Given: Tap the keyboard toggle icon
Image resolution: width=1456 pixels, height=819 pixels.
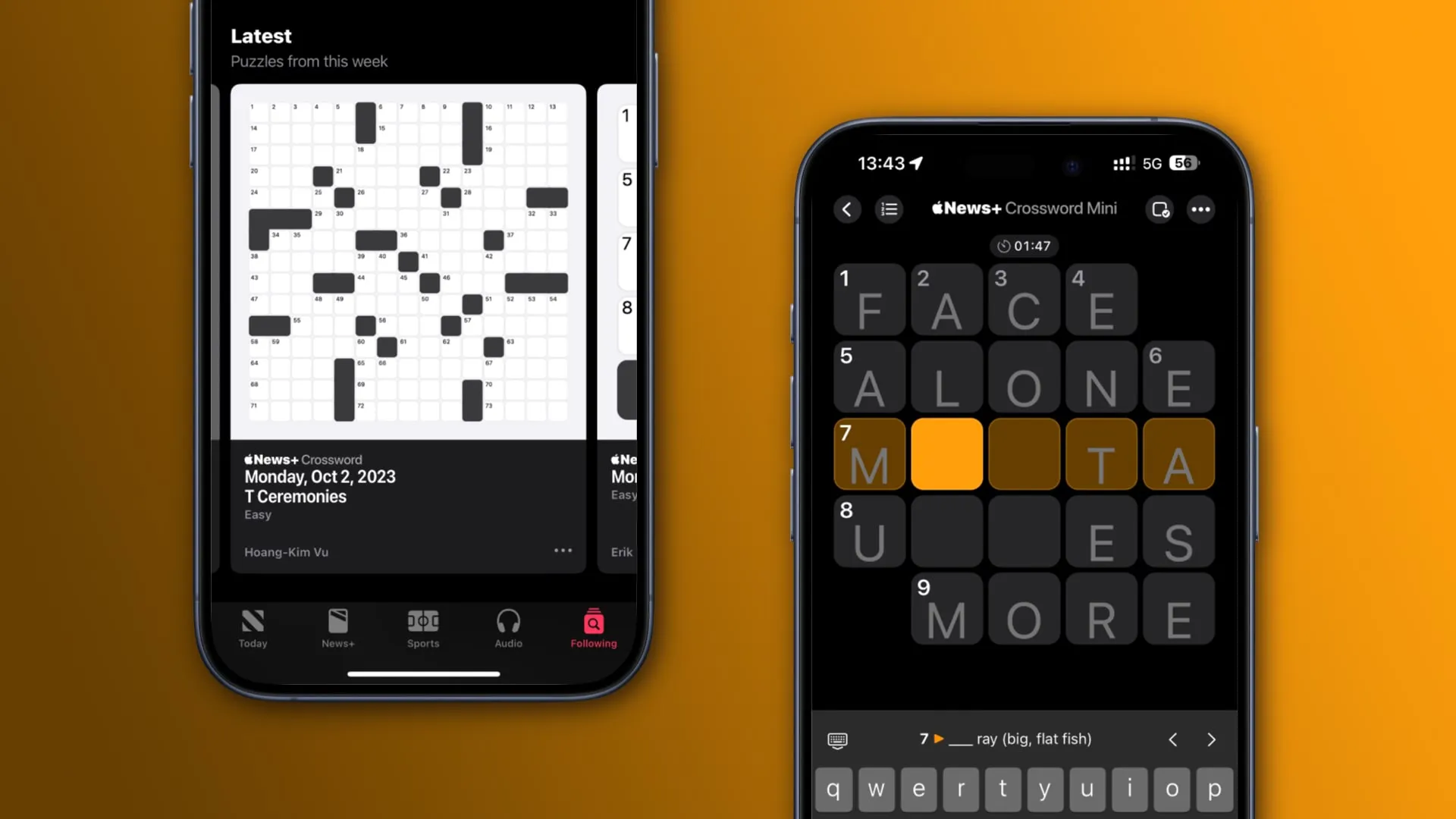Looking at the screenshot, I should pos(838,740).
